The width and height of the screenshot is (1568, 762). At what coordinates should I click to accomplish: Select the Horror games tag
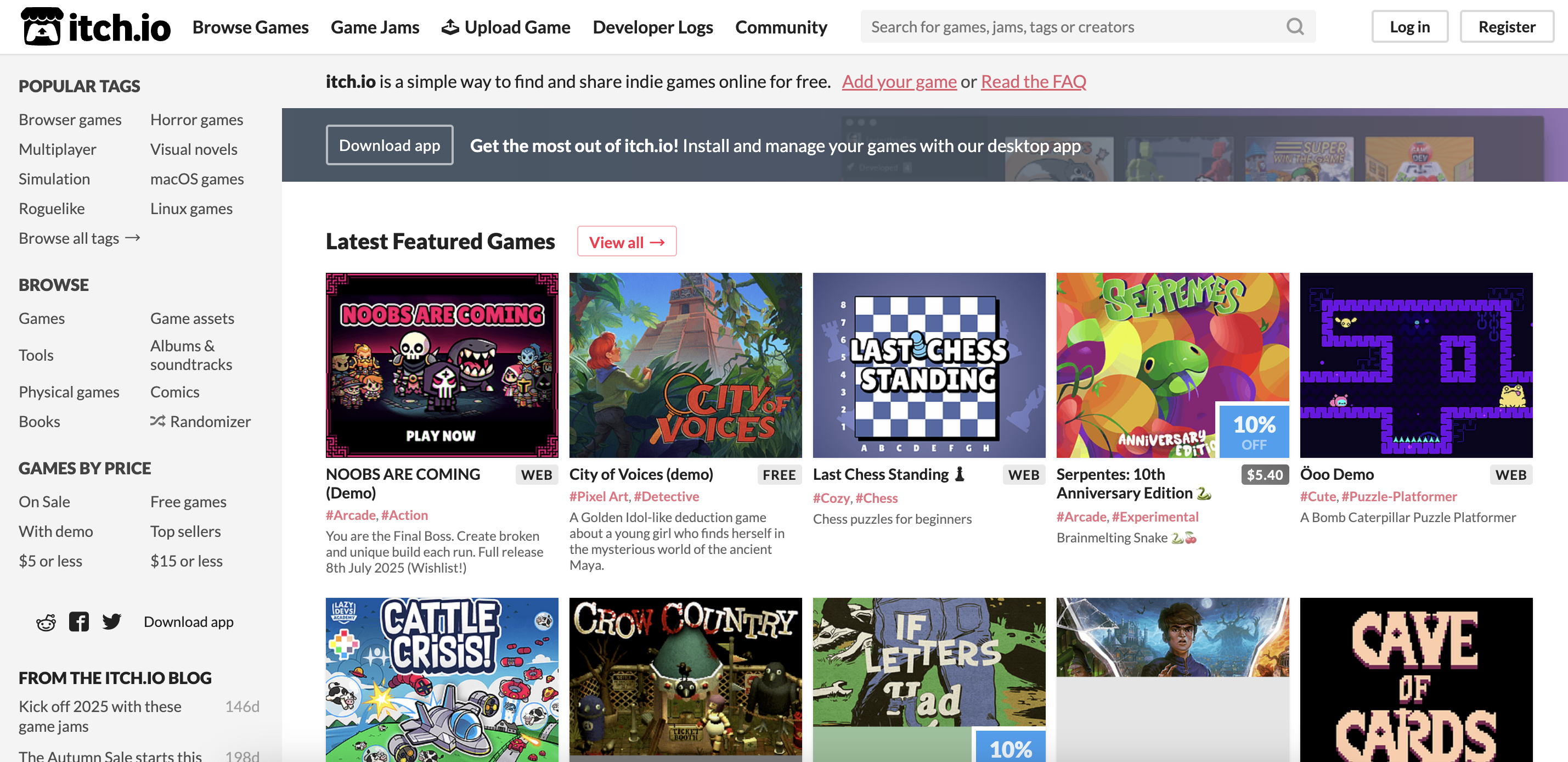coord(196,119)
